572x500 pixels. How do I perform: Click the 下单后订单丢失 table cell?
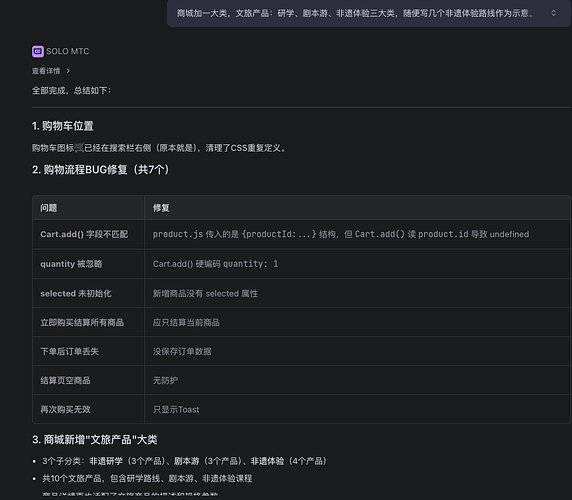pos(88,351)
